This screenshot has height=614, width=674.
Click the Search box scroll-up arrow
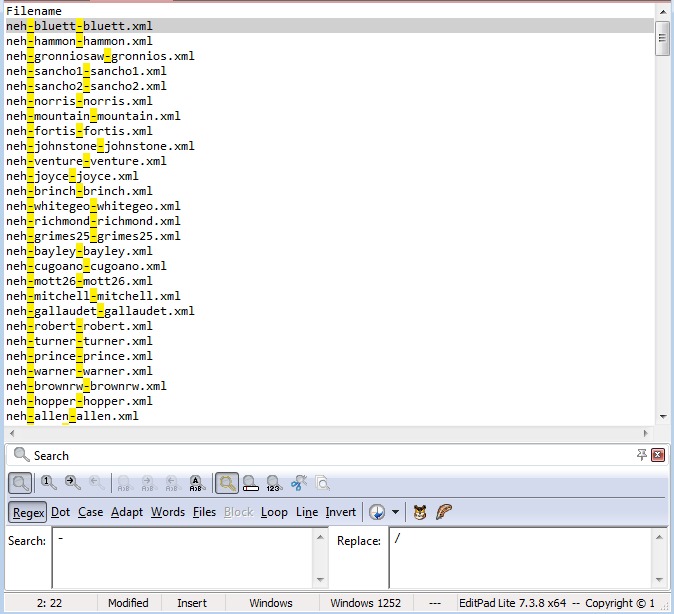pos(320,537)
